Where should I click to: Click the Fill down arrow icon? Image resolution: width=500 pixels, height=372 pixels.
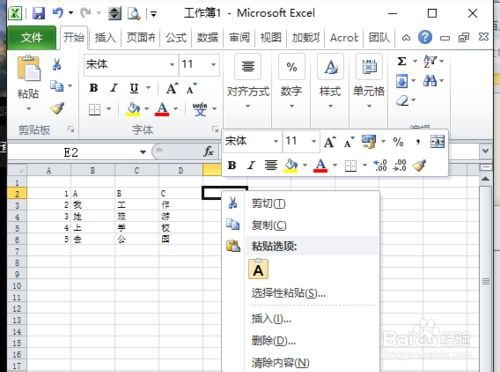pos(402,81)
